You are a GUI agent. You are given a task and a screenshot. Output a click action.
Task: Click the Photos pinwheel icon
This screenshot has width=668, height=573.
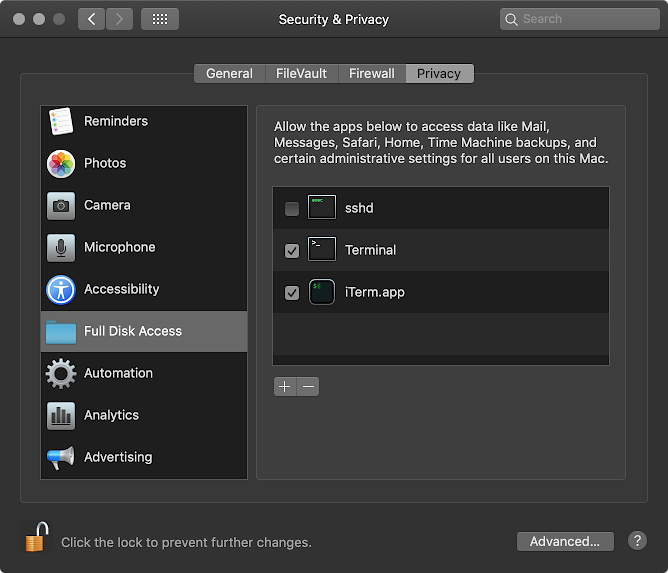[x=61, y=164]
